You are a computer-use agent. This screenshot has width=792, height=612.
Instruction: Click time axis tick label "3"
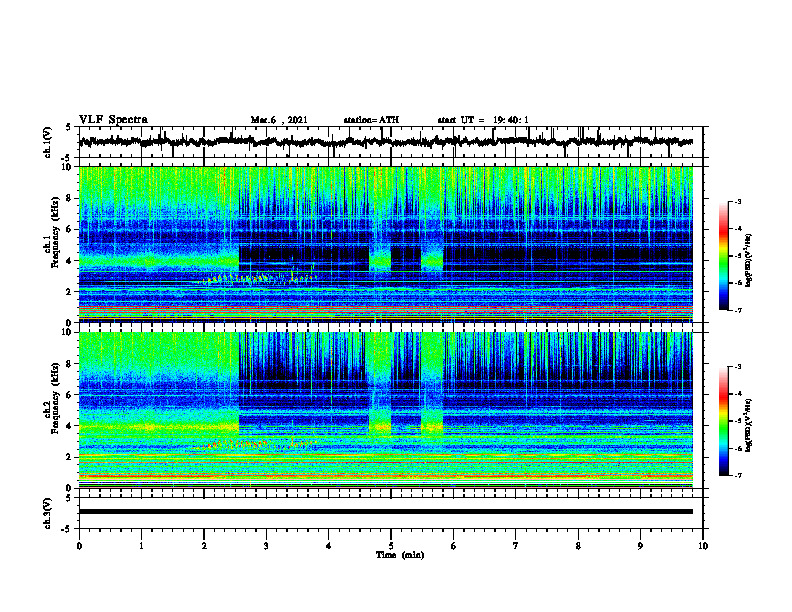[266, 546]
